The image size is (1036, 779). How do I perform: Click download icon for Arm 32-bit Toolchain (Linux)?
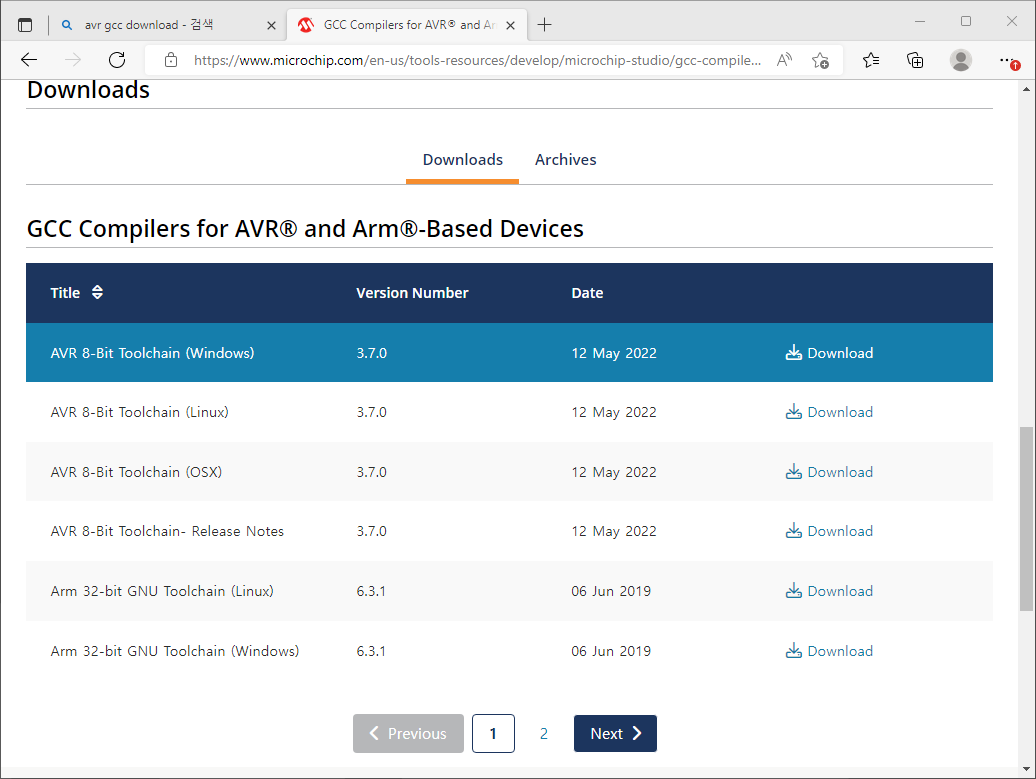(x=794, y=591)
